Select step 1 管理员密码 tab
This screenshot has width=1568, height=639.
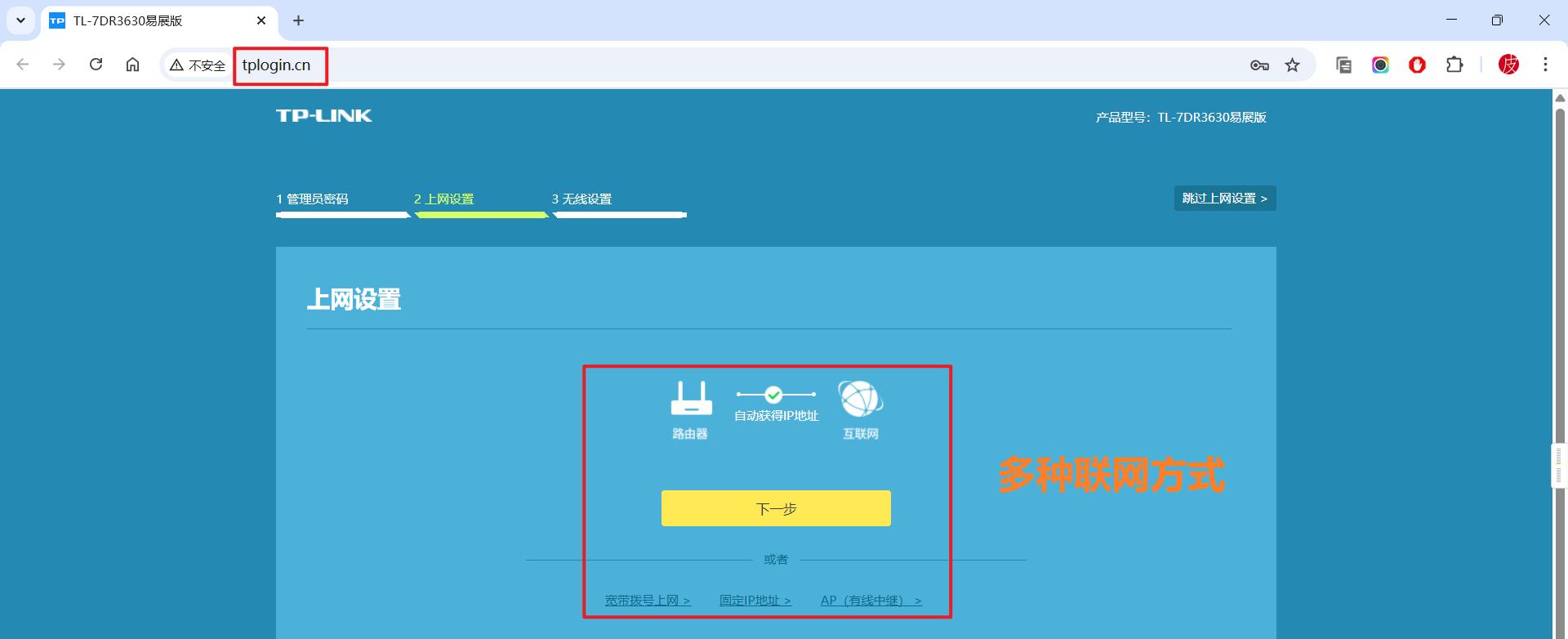pos(313,199)
